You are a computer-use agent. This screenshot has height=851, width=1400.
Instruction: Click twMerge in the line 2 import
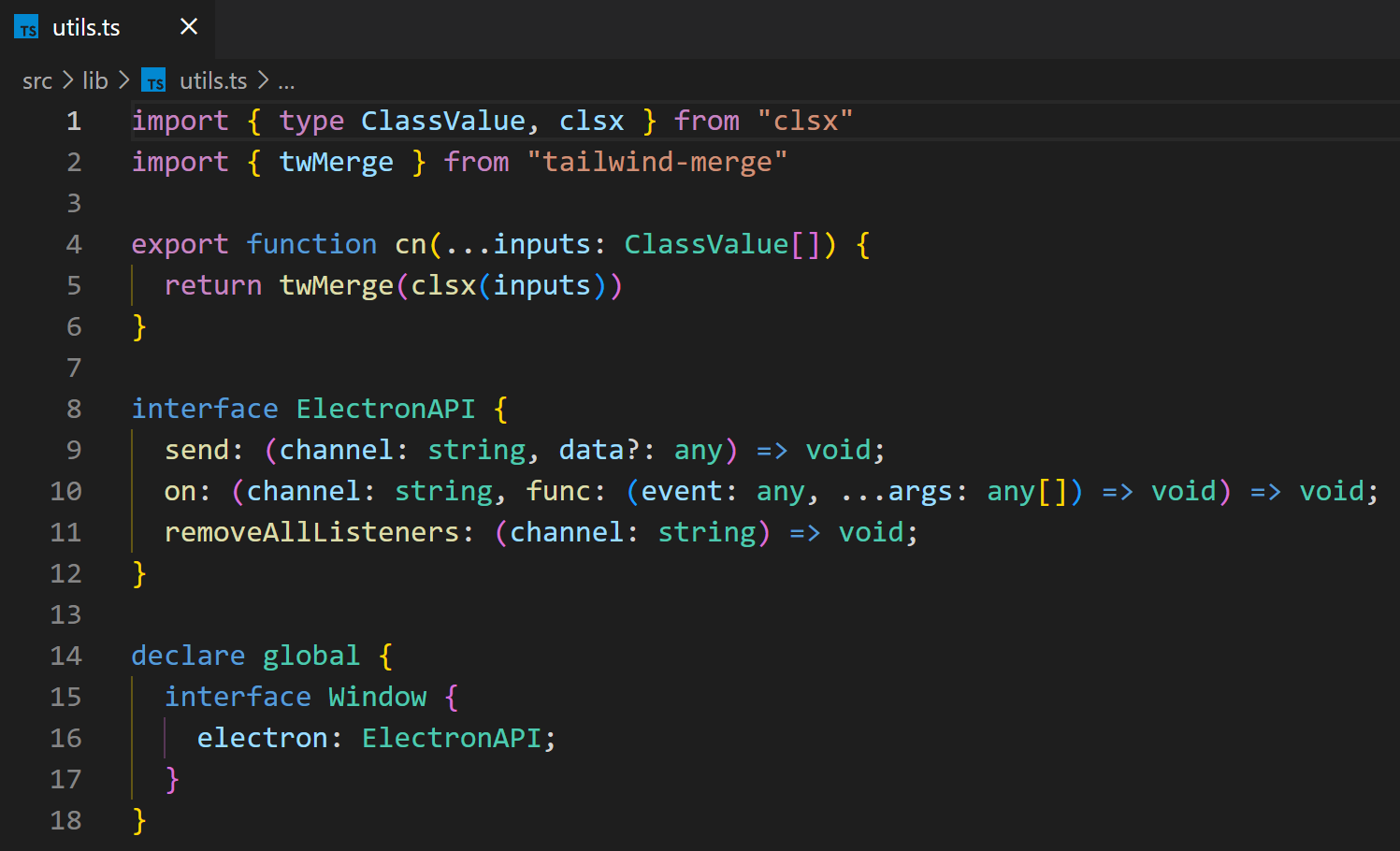(336, 162)
